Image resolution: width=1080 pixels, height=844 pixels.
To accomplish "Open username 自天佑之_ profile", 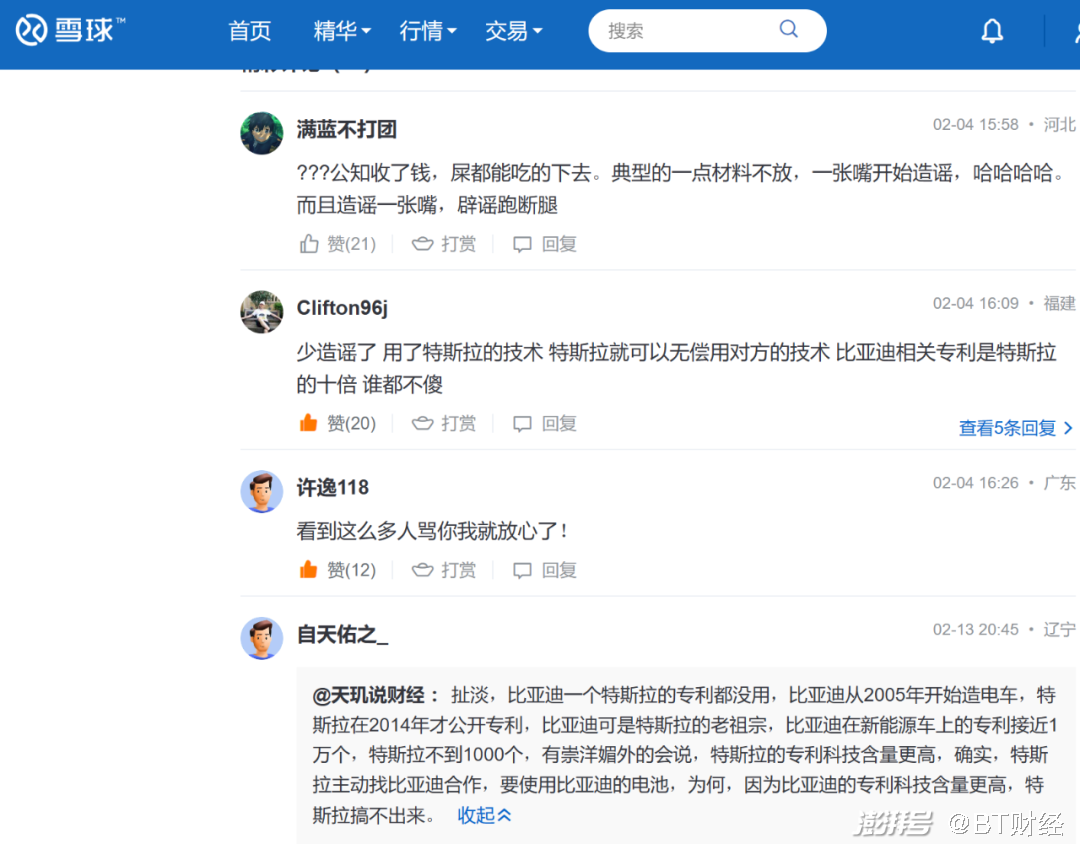I will click(x=342, y=634).
